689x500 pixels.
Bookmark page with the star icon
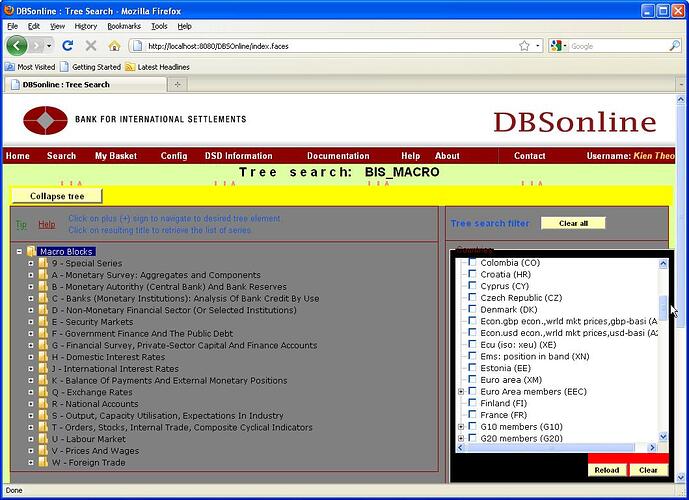524,46
